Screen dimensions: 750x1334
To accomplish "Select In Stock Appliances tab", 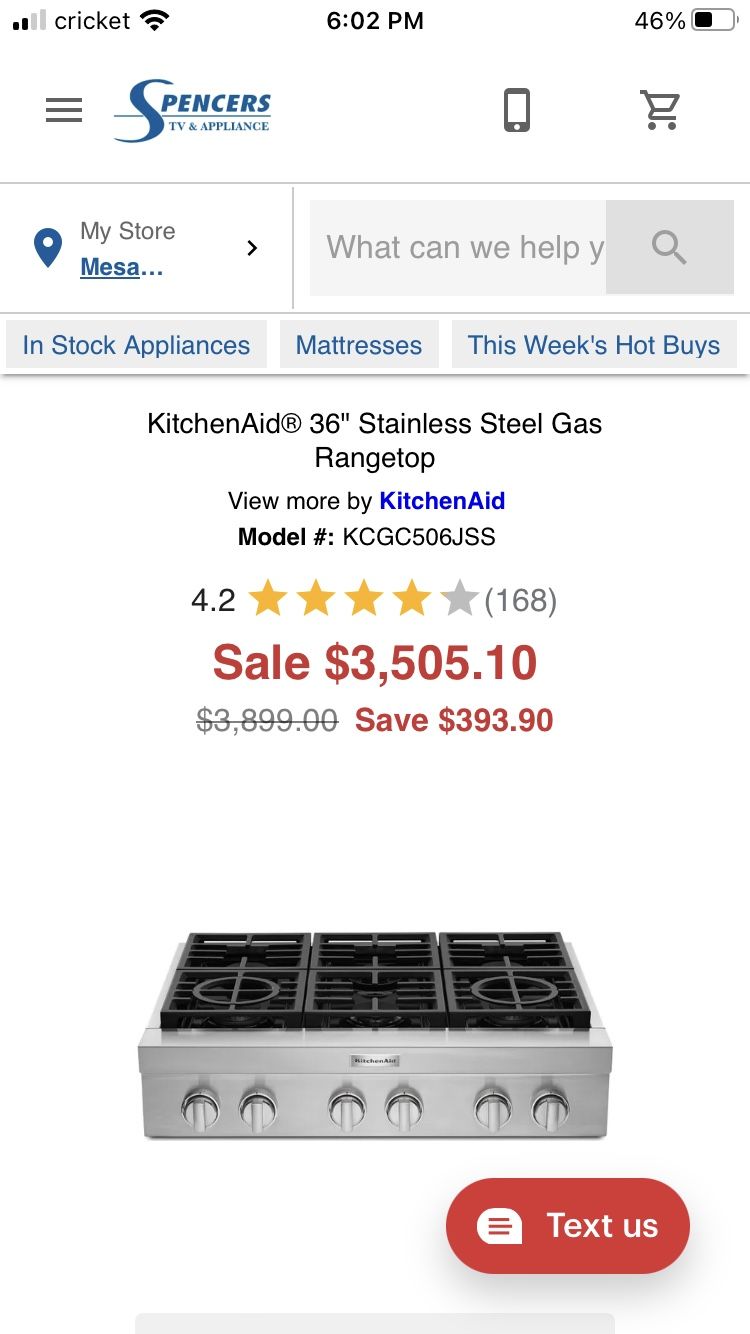I will tap(136, 345).
